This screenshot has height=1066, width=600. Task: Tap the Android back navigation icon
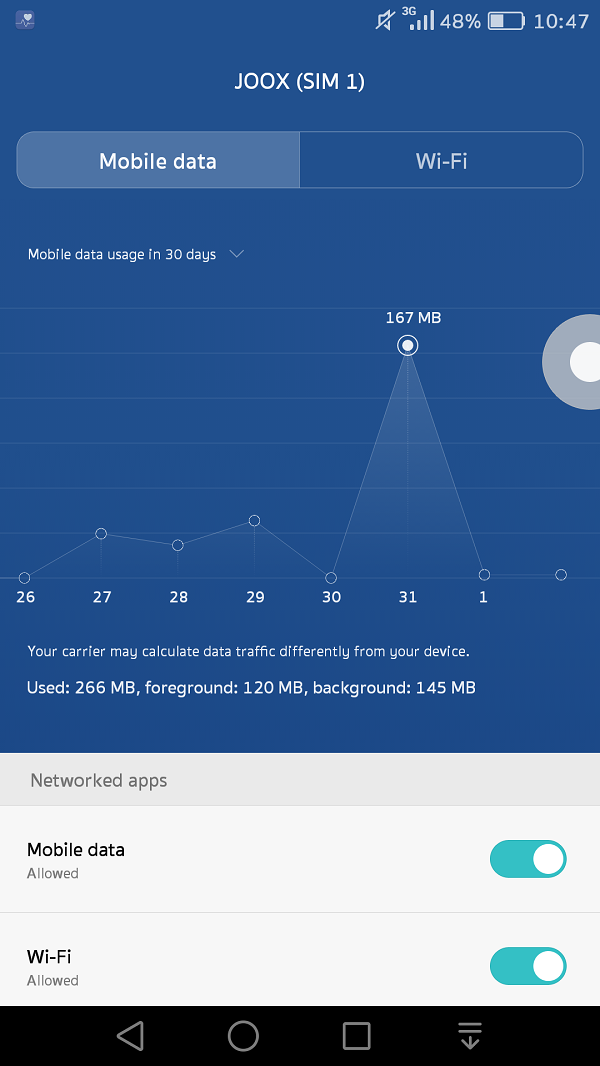[130, 1036]
